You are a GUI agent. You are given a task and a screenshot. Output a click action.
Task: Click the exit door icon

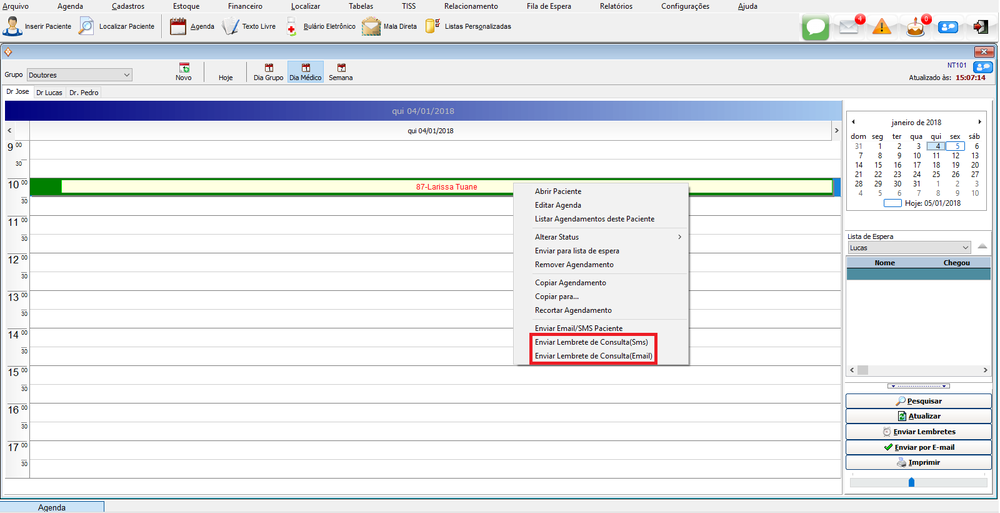tap(980, 27)
